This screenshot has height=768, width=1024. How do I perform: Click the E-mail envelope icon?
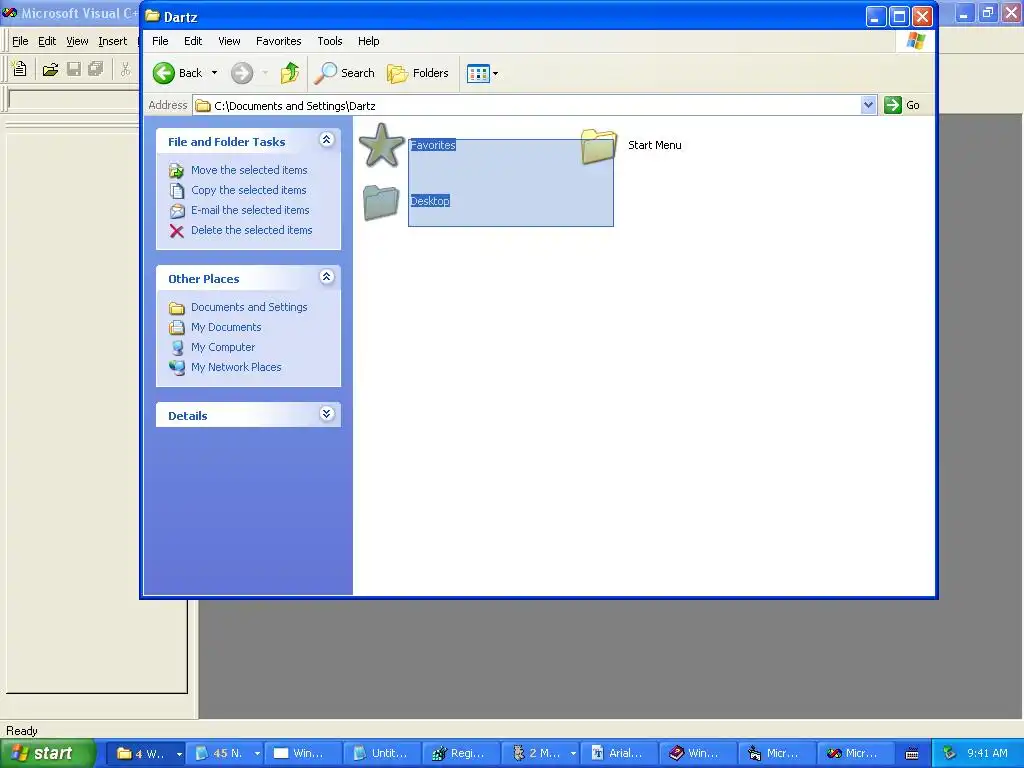click(177, 211)
